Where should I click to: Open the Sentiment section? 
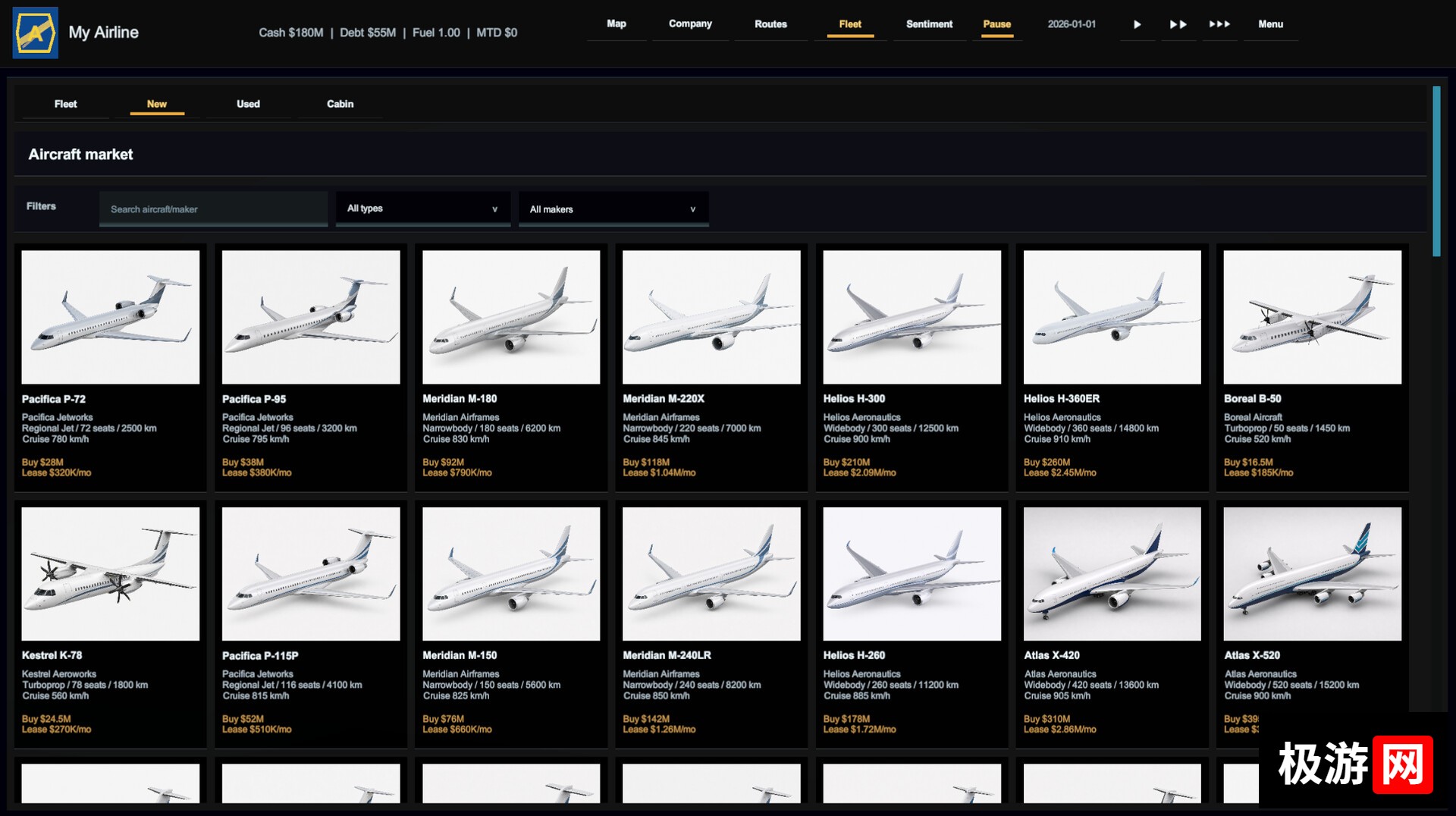[x=929, y=24]
